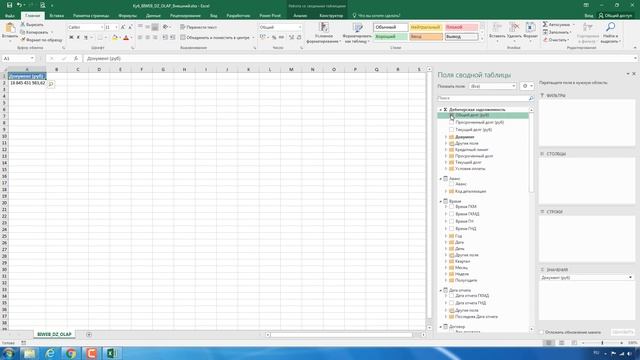Image resolution: width=640 pixels, height=360 pixels.
Task: Click the AutoSum (Автосумма) sigma icon
Action: (545, 24)
